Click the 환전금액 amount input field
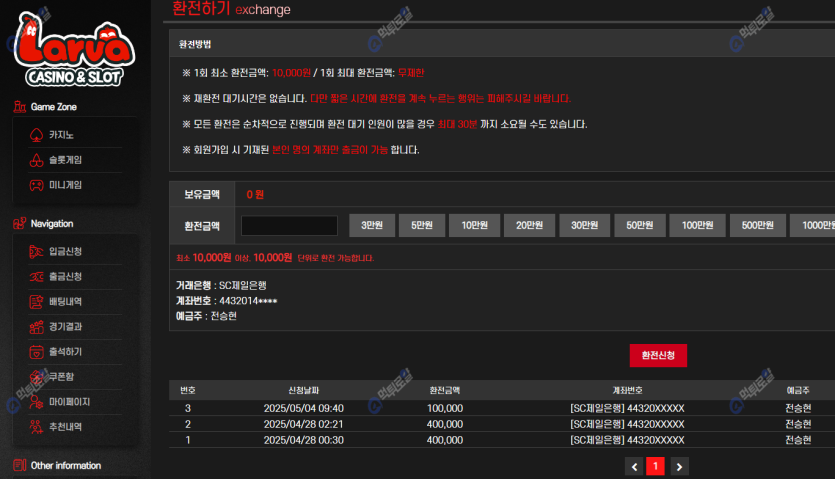 [x=289, y=226]
